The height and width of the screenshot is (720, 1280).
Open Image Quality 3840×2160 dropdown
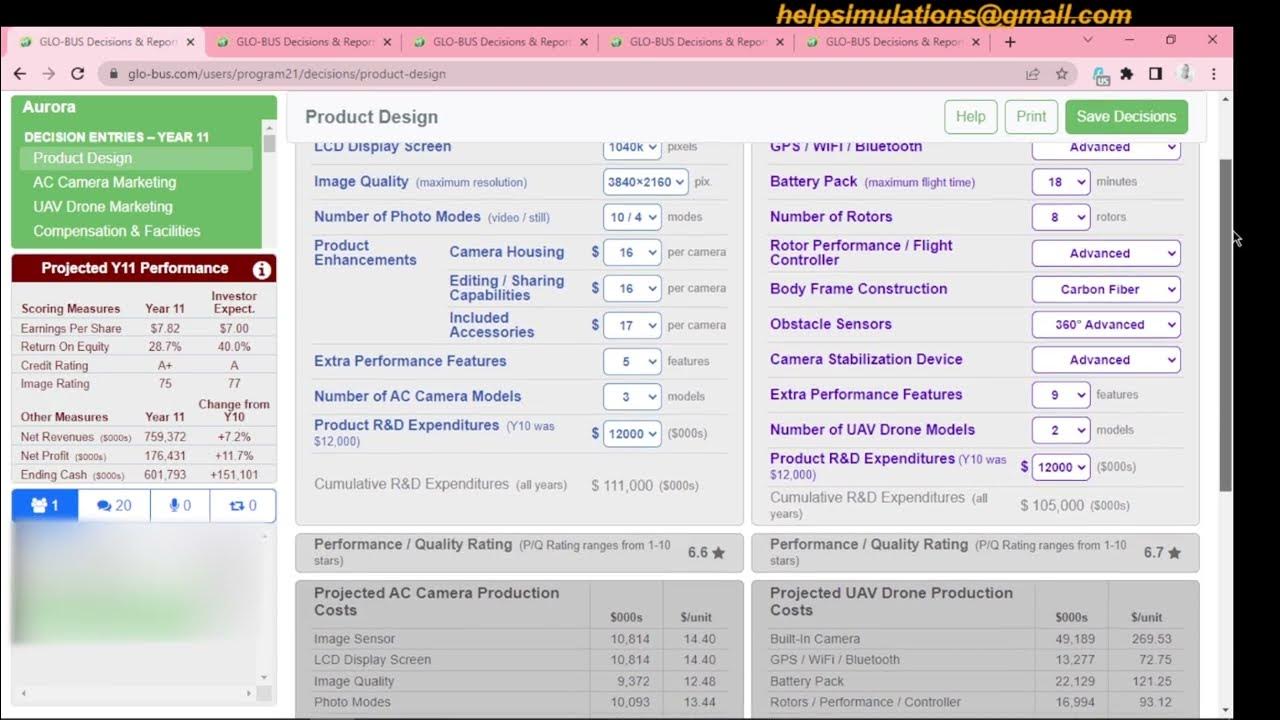646,182
